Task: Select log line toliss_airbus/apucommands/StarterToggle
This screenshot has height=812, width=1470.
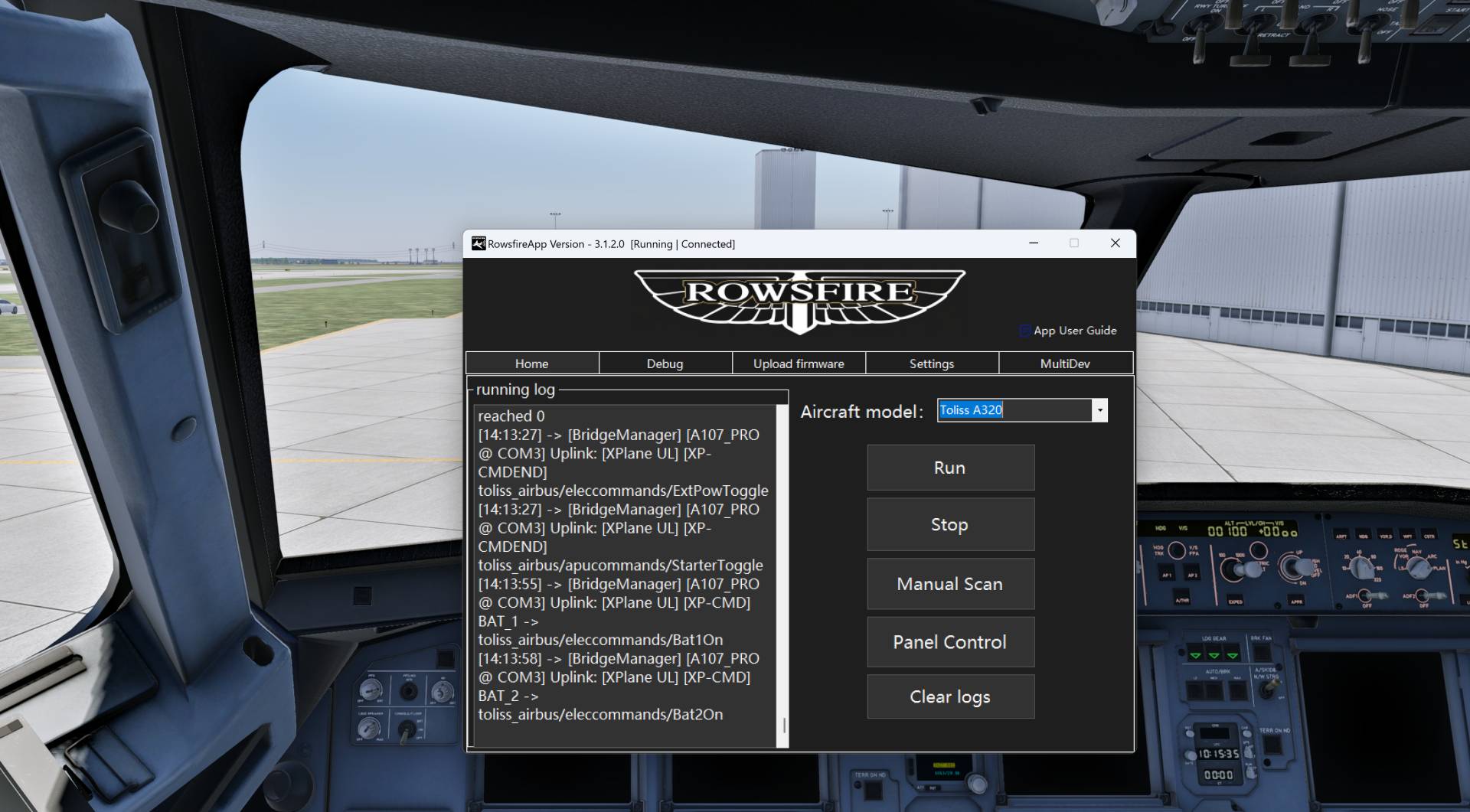Action: click(621, 566)
